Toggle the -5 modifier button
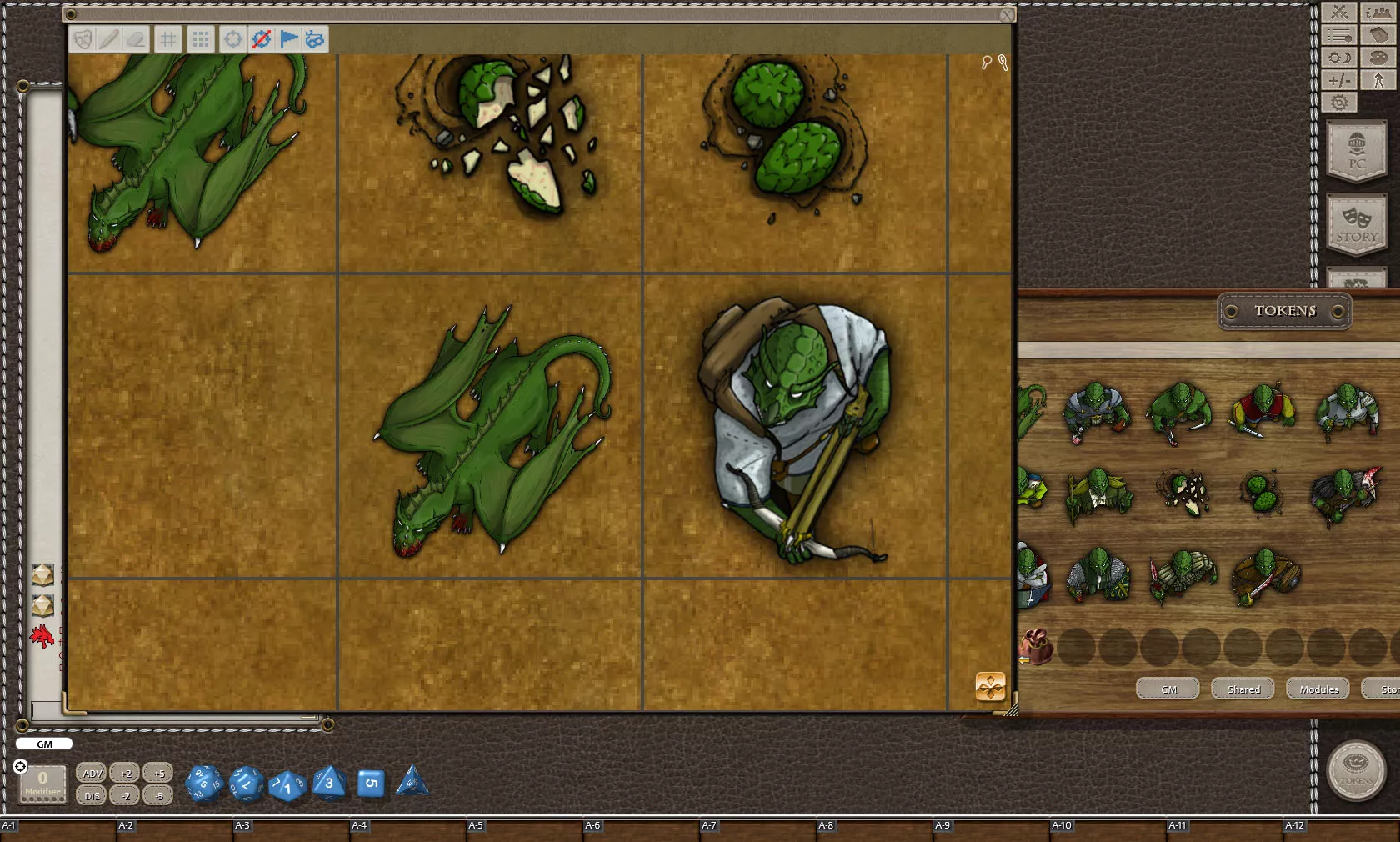 coord(158,795)
